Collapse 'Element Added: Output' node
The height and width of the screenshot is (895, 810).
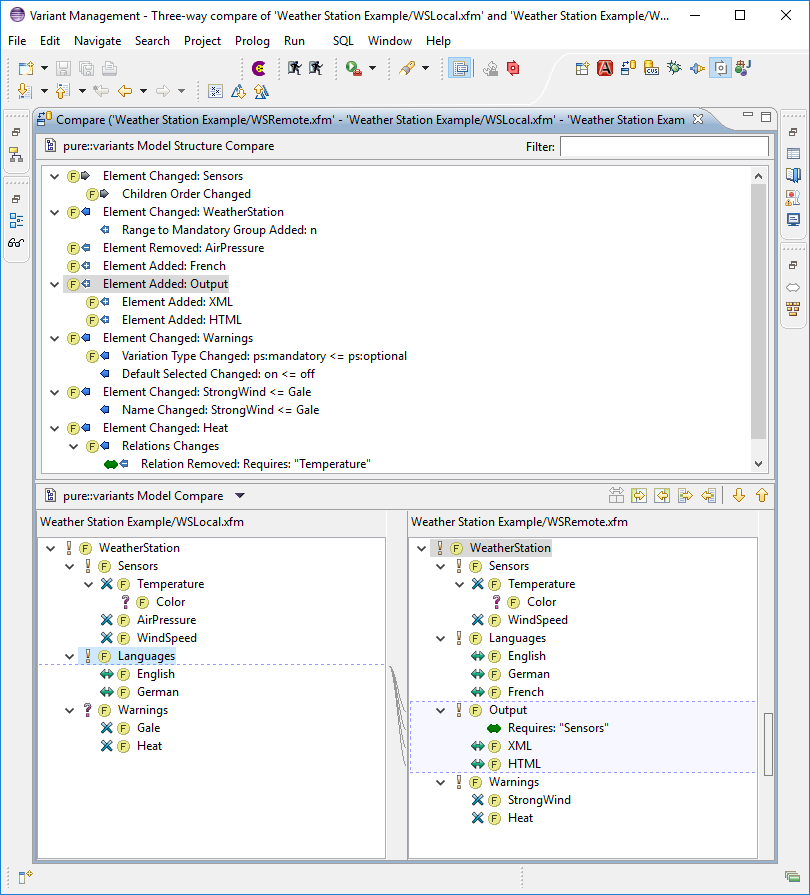55,284
